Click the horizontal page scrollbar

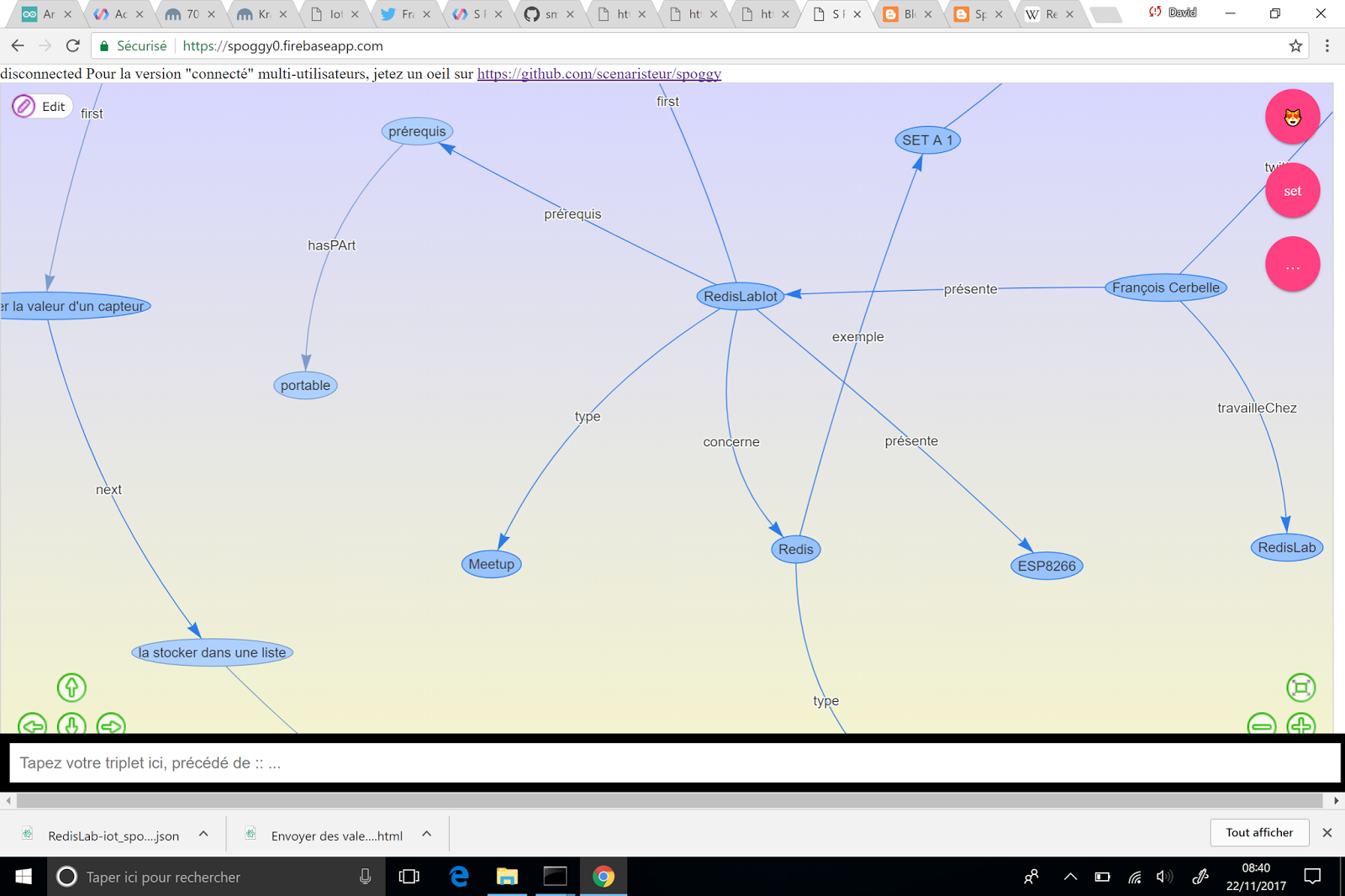point(670,801)
